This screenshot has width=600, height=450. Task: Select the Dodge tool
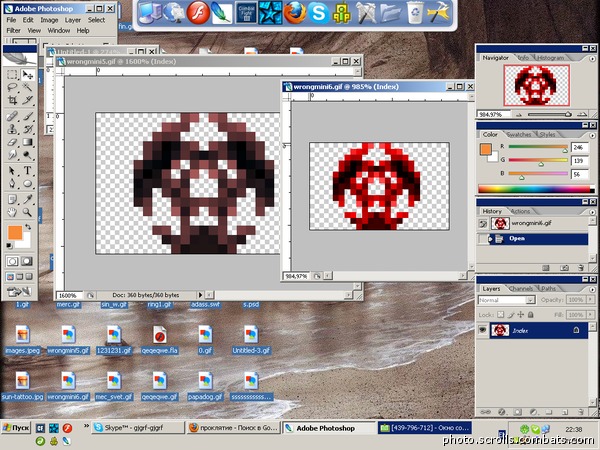[x=27, y=155]
